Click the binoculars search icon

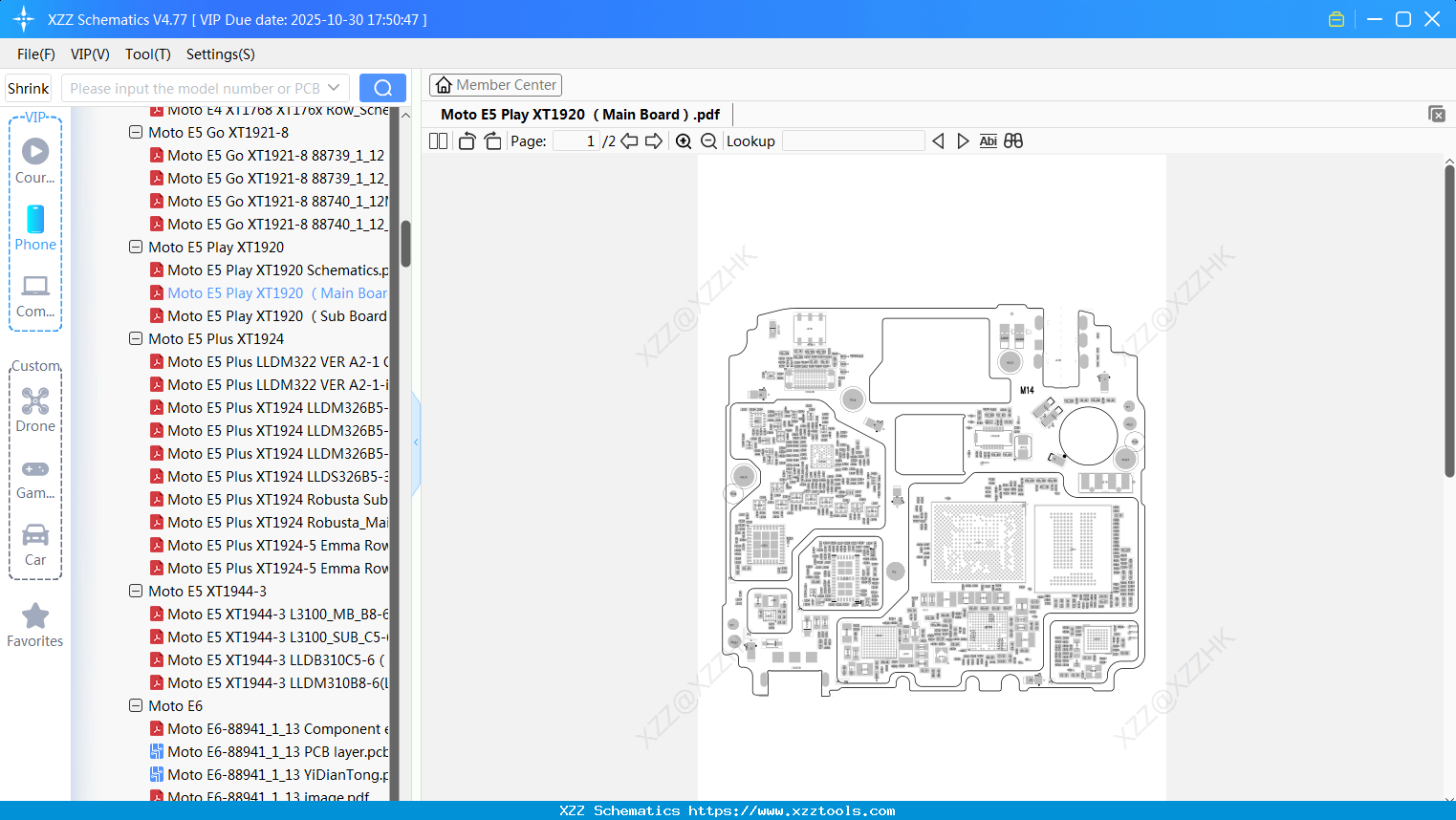[1013, 141]
